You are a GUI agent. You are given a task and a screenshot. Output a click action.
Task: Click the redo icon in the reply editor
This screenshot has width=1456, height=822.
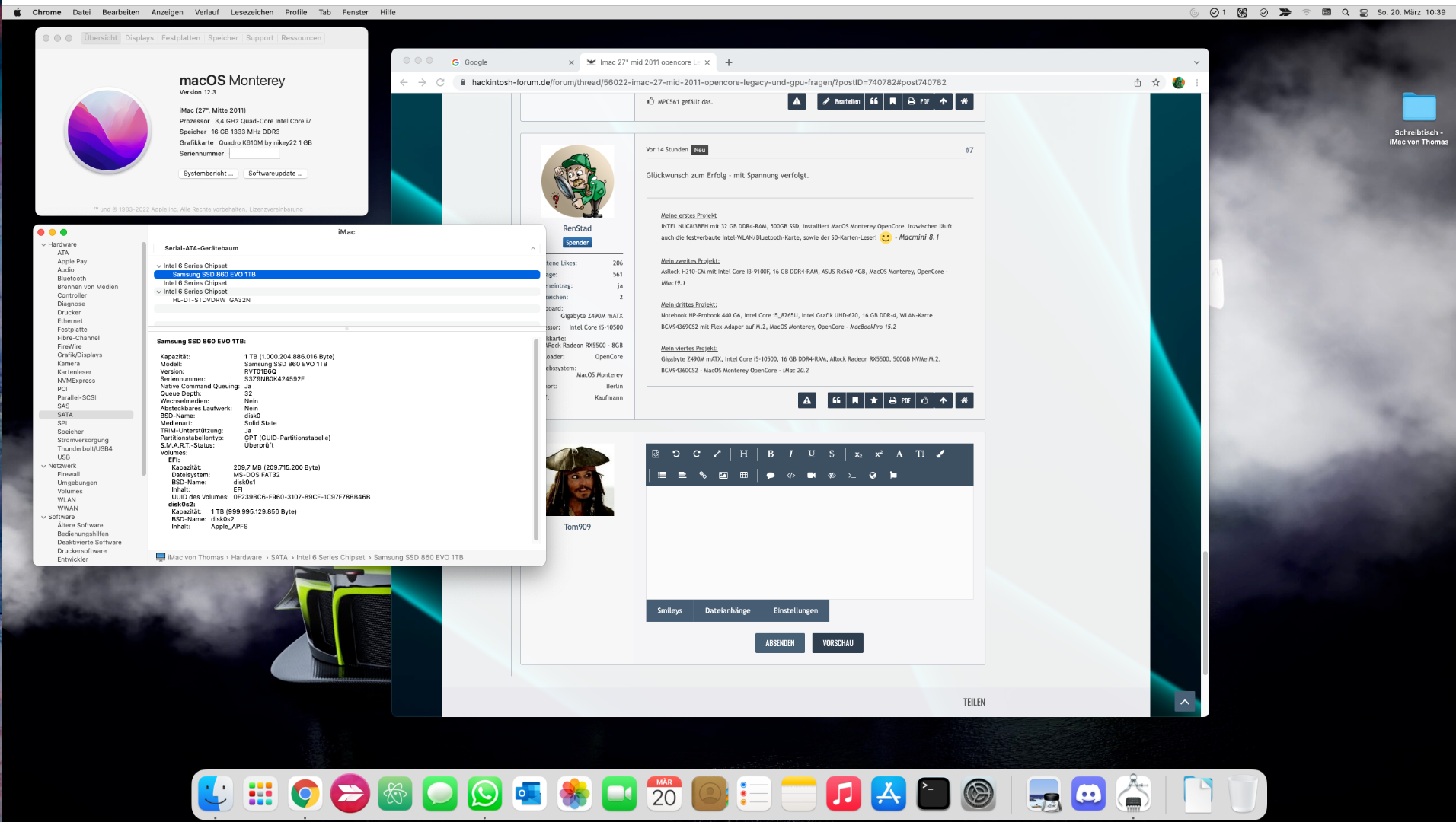[x=697, y=454]
